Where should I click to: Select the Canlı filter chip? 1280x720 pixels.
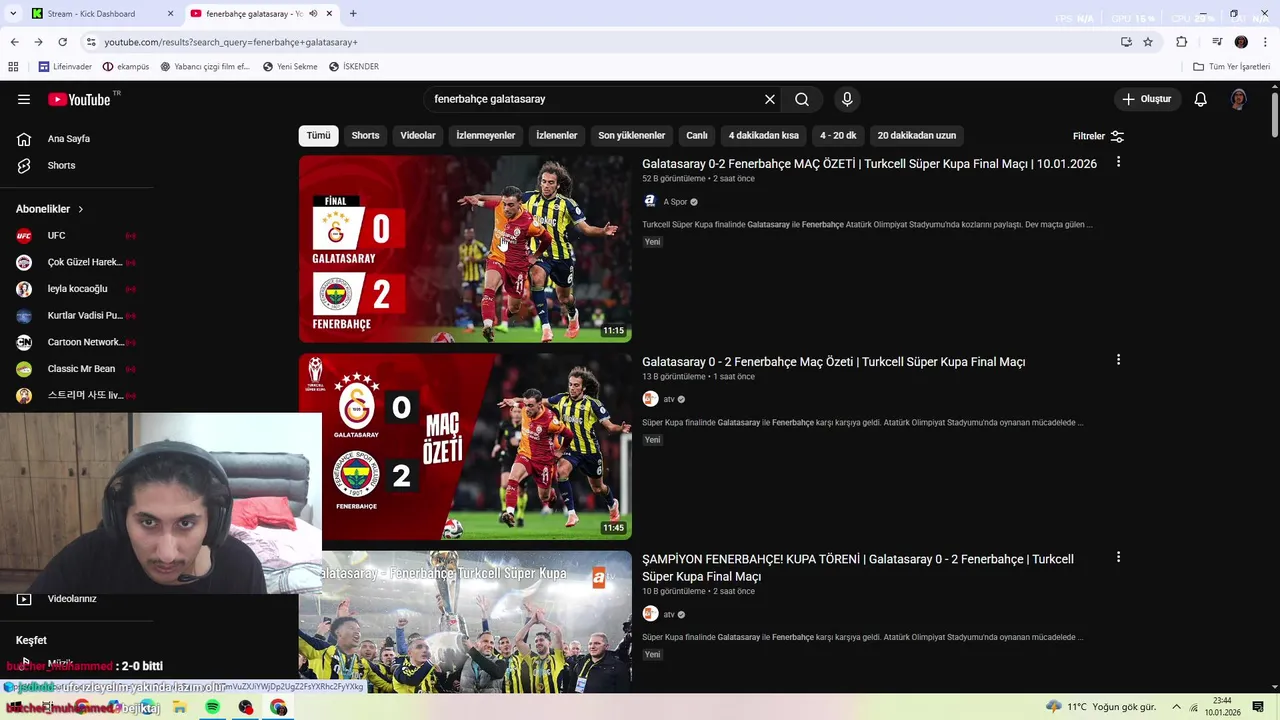click(697, 136)
